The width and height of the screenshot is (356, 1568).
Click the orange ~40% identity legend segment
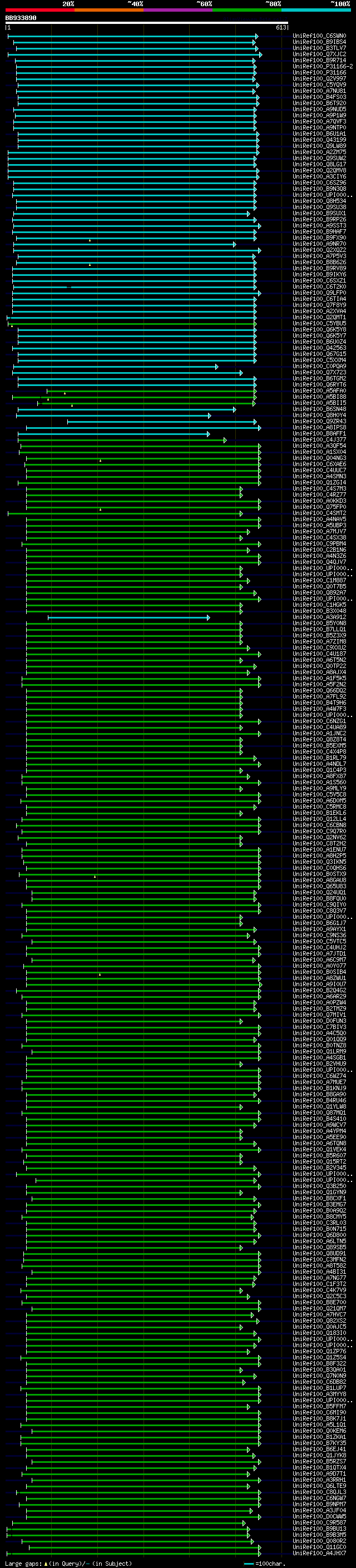tap(109, 10)
